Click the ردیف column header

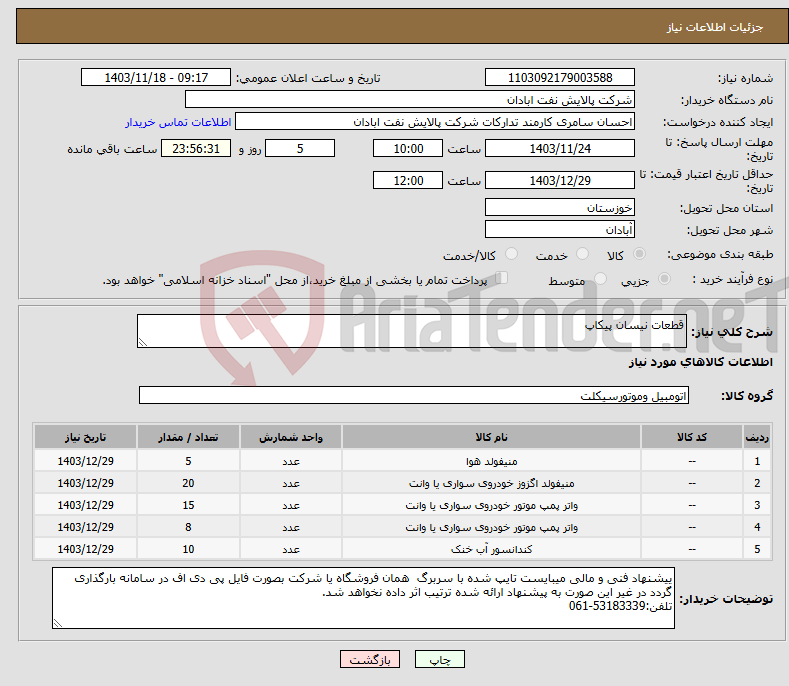point(757,437)
